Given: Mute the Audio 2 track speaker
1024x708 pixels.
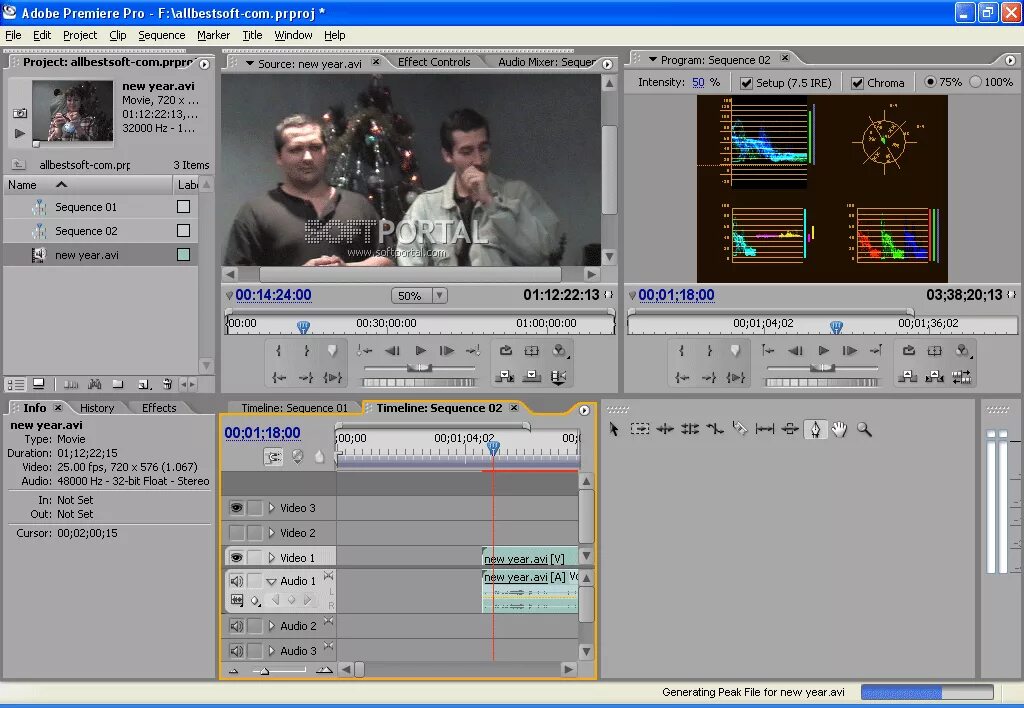Looking at the screenshot, I should click(x=237, y=626).
